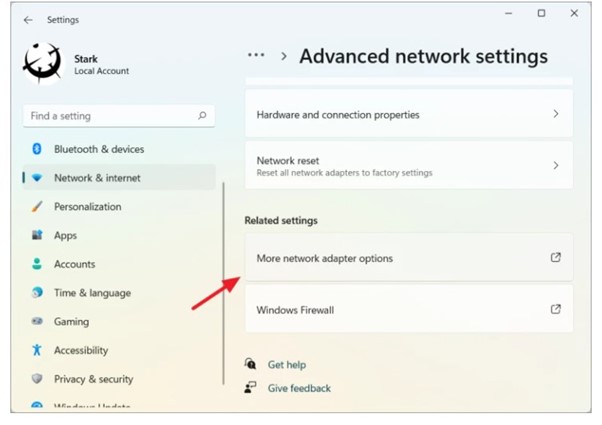Image resolution: width=602 pixels, height=425 pixels.
Task: Open the Get help link
Action: pos(286,365)
